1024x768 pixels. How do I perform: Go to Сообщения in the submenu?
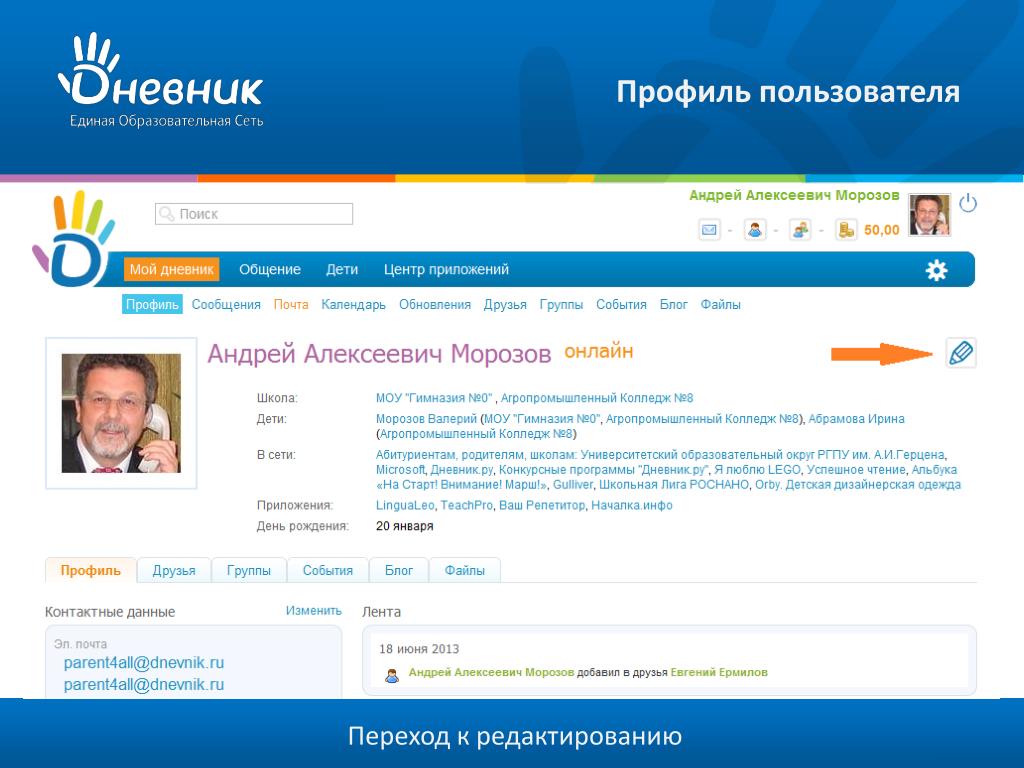point(226,304)
